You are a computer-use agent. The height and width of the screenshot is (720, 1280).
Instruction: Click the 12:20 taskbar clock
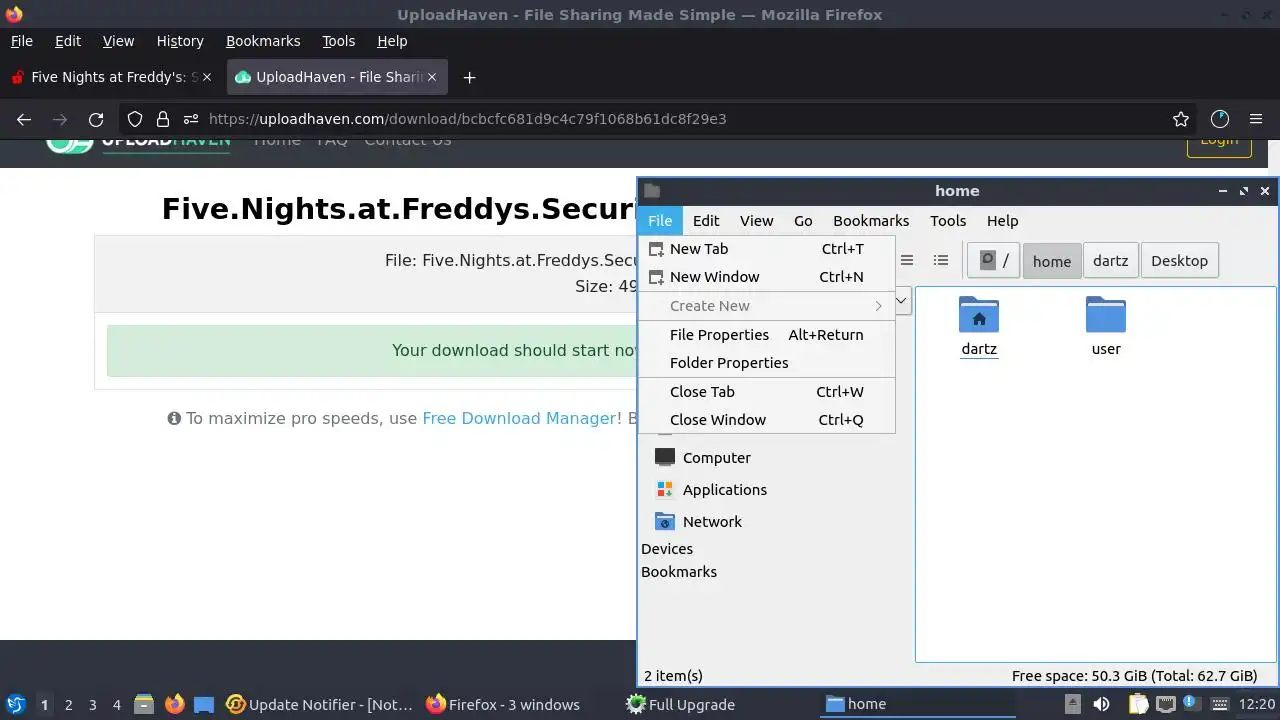(x=1257, y=704)
